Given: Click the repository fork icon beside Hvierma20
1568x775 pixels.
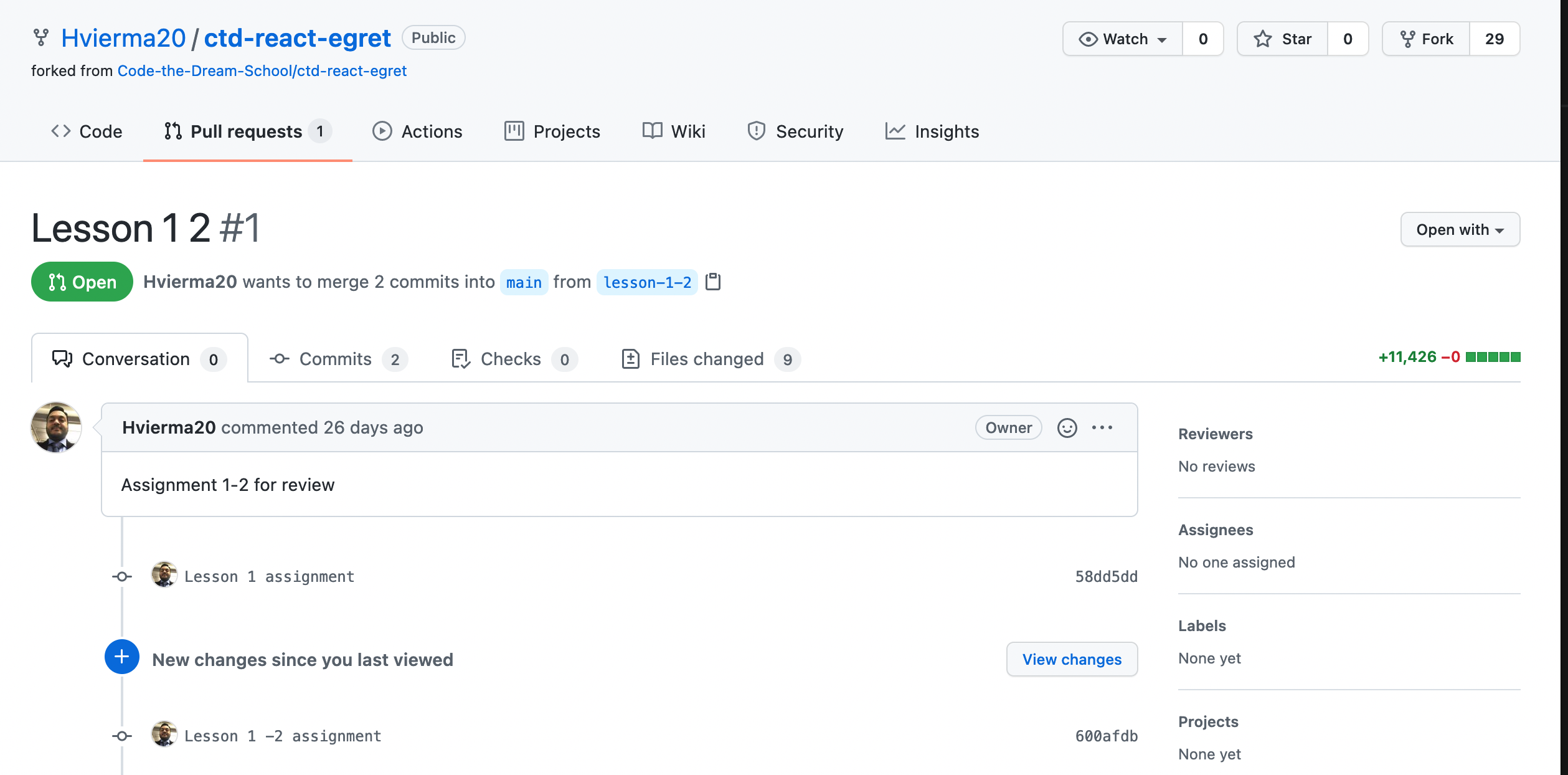Looking at the screenshot, I should 41,38.
